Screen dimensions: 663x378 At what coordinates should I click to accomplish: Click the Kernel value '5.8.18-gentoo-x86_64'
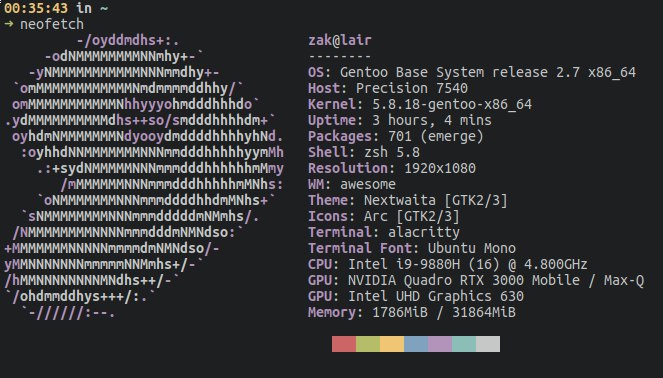pyautogui.click(x=452, y=104)
